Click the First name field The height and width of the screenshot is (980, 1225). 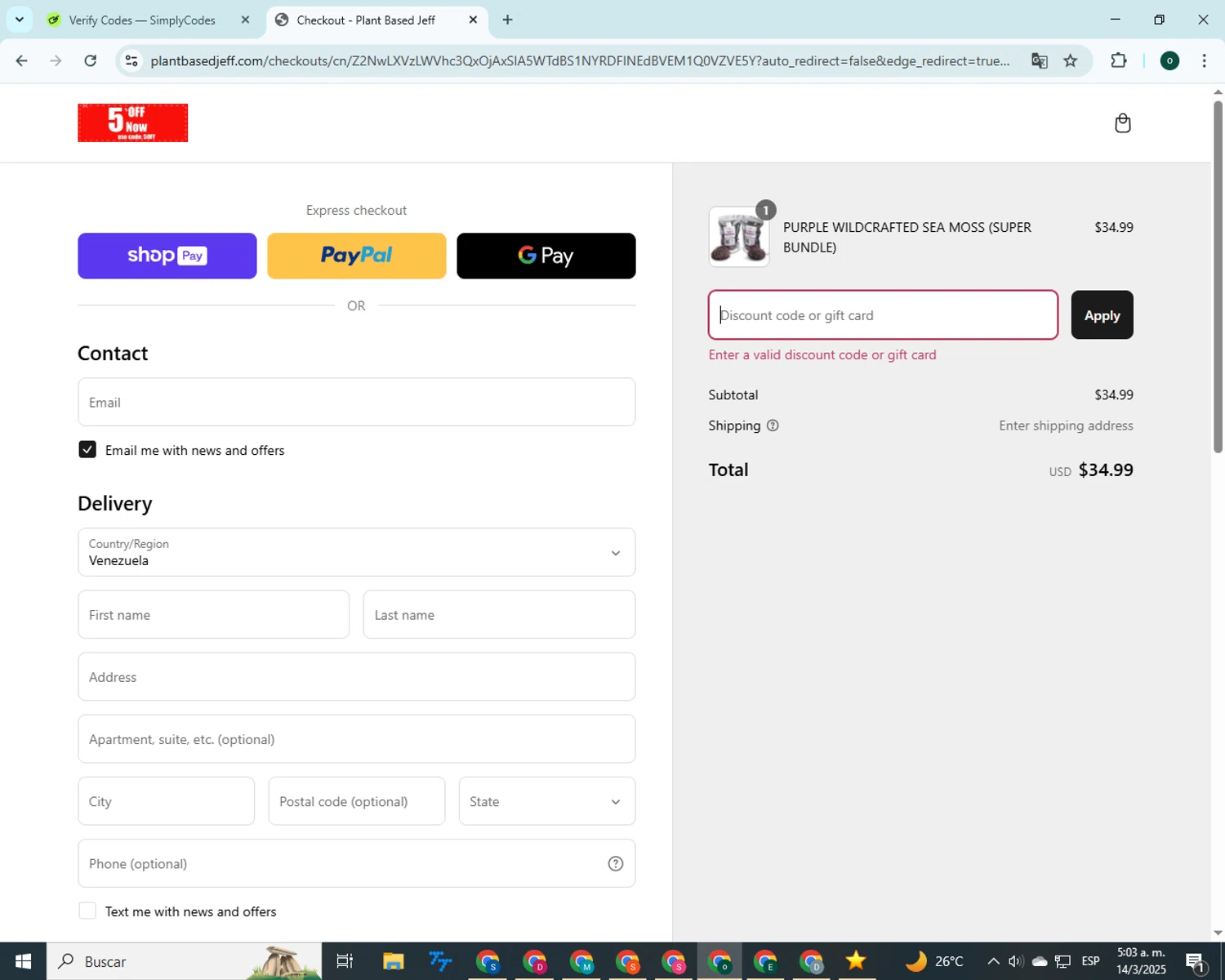click(214, 615)
